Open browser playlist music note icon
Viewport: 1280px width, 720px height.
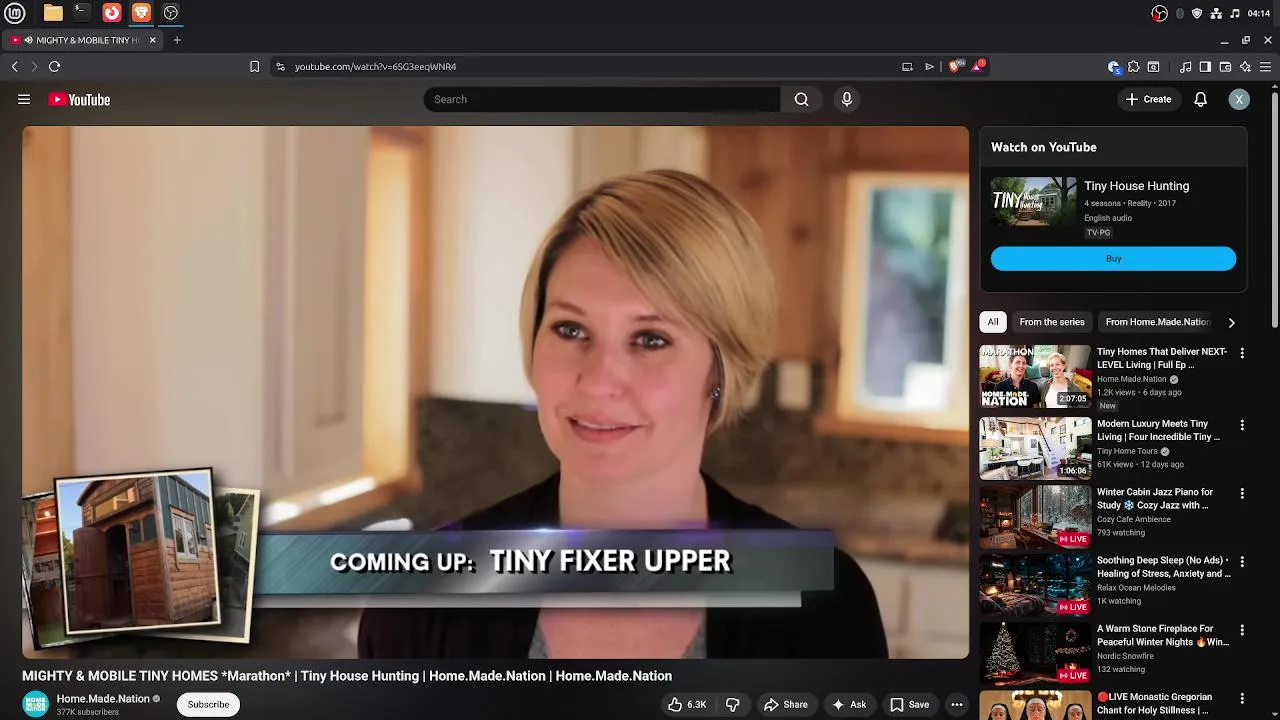(1185, 66)
